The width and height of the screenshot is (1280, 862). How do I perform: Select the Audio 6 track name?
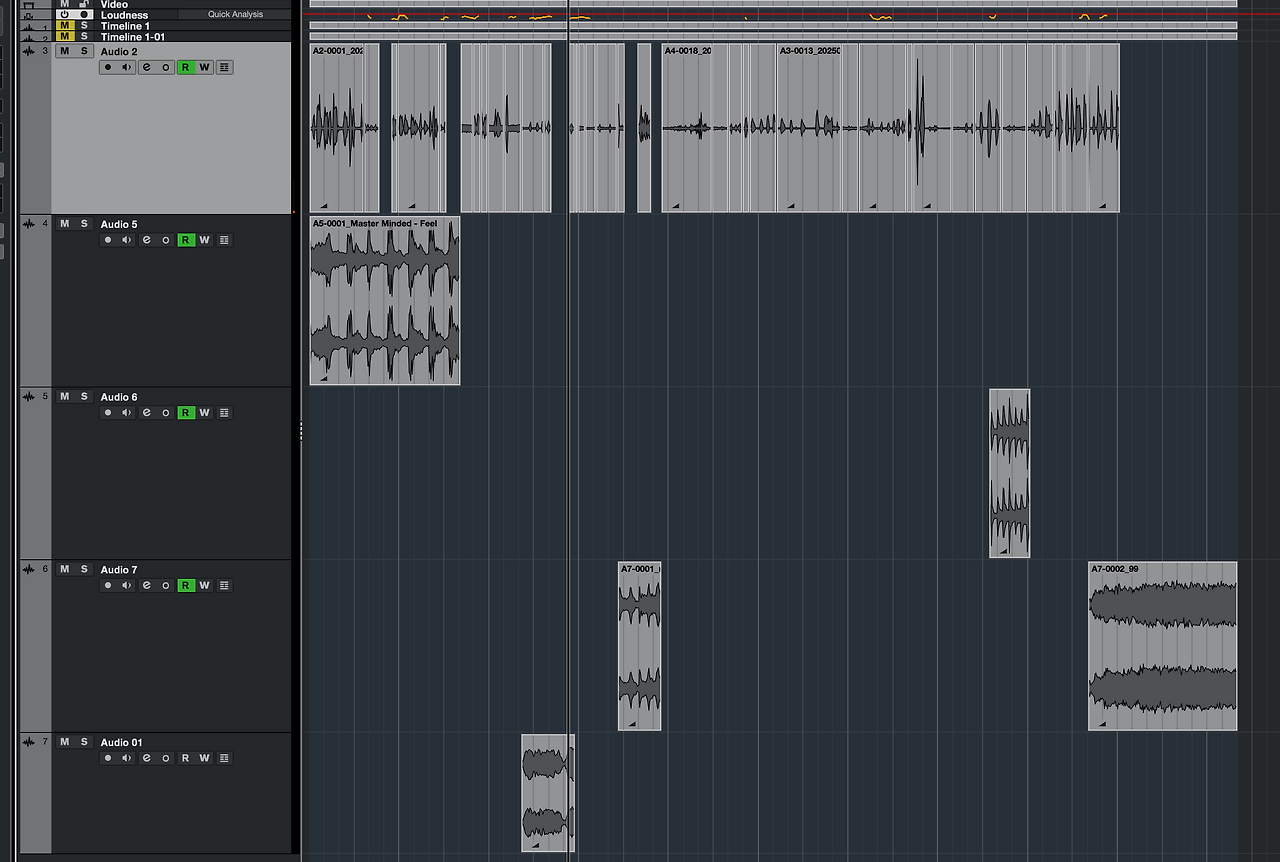119,397
